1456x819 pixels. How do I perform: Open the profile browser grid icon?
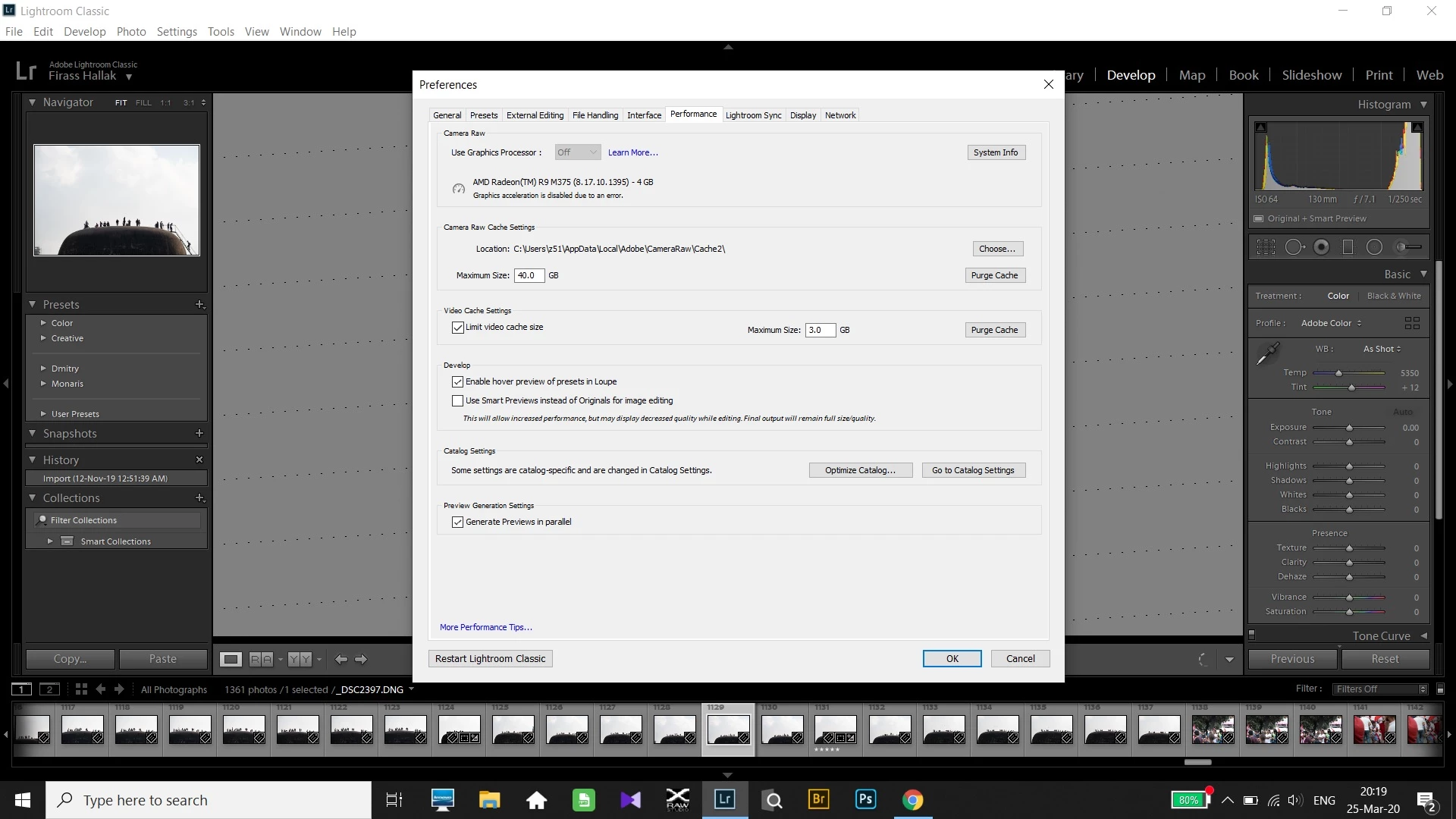click(x=1412, y=323)
